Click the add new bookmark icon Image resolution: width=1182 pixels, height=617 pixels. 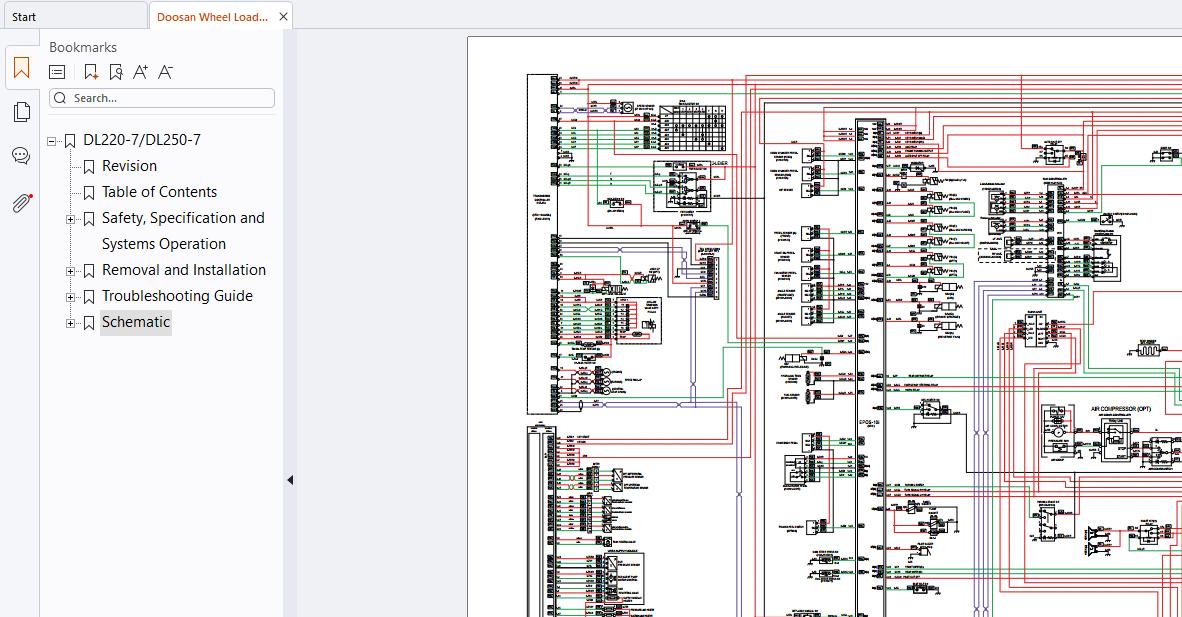coord(91,72)
